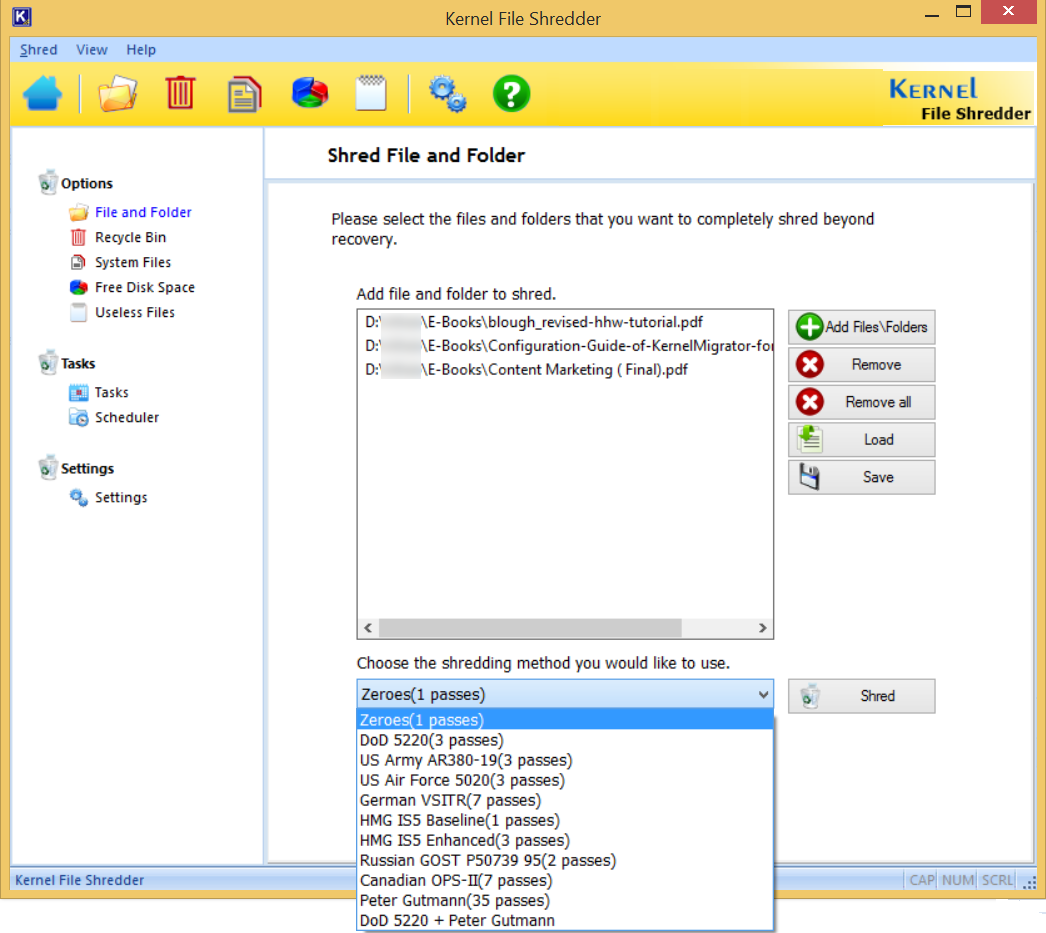This screenshot has height=933, width=1046.
Task: Click the file list scroll right arrow
Action: click(x=762, y=628)
